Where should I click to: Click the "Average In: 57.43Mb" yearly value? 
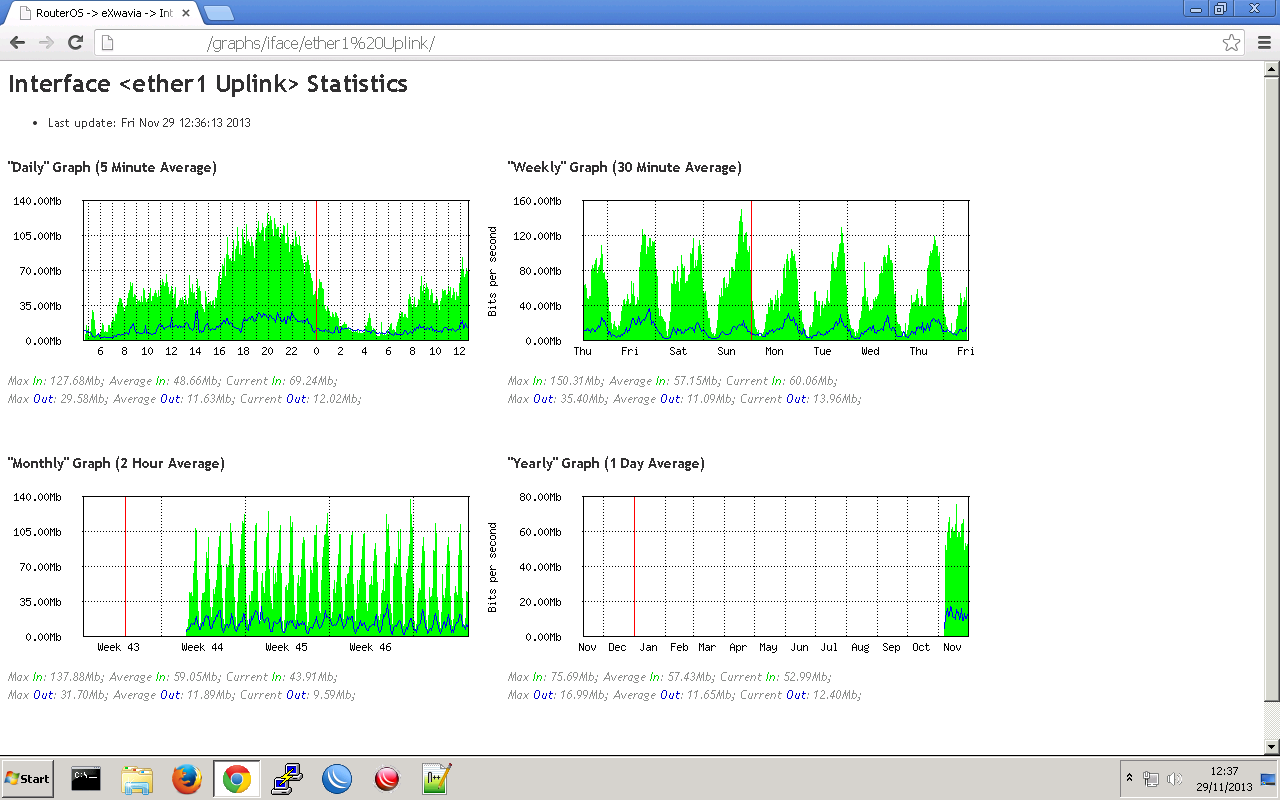pos(658,677)
